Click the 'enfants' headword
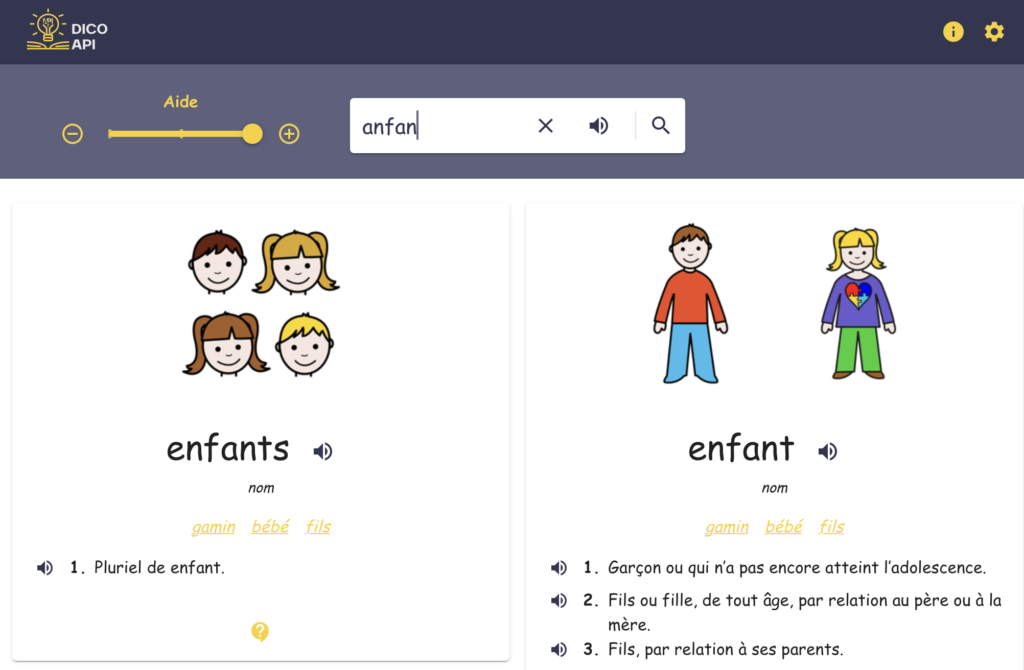The width and height of the screenshot is (1024, 670). 228,449
